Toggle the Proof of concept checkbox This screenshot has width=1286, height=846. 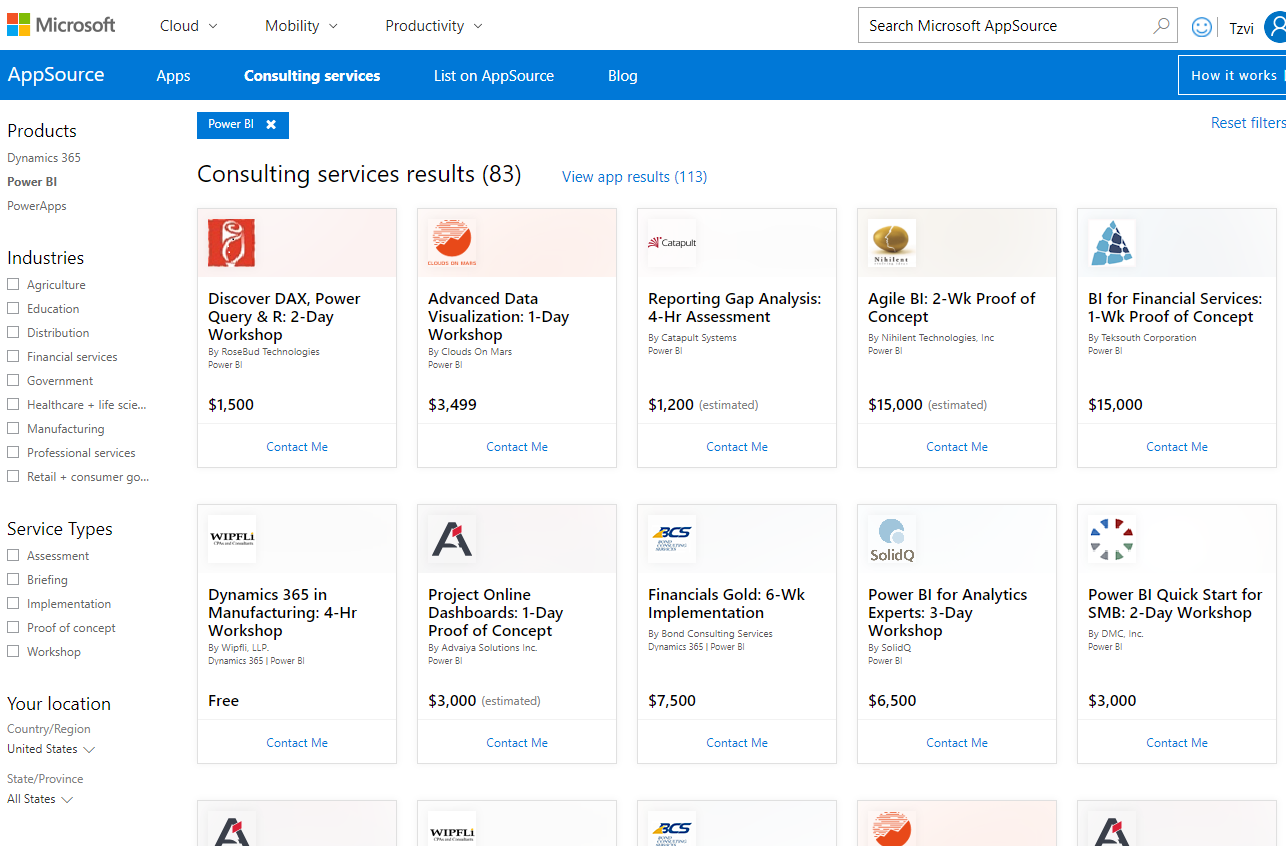click(x=13, y=627)
